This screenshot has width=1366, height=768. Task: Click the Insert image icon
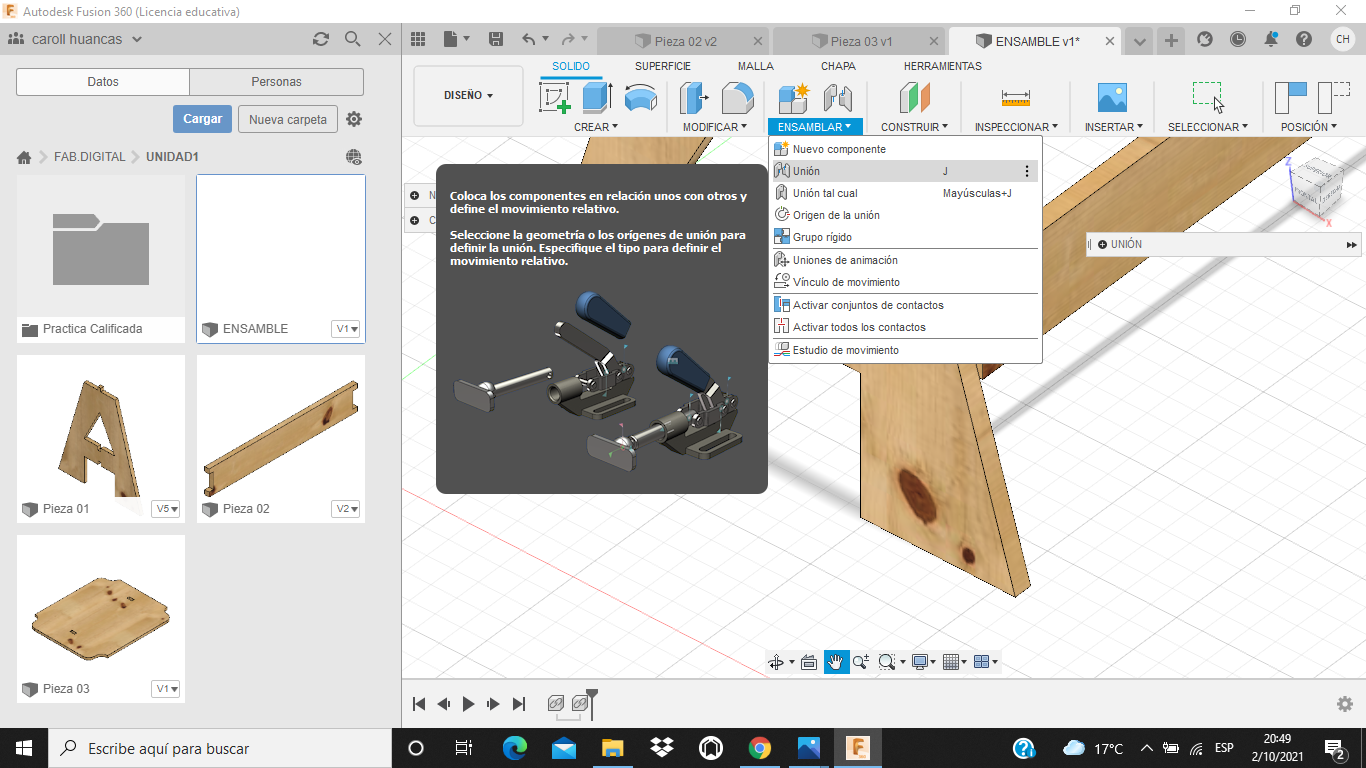click(x=1111, y=98)
